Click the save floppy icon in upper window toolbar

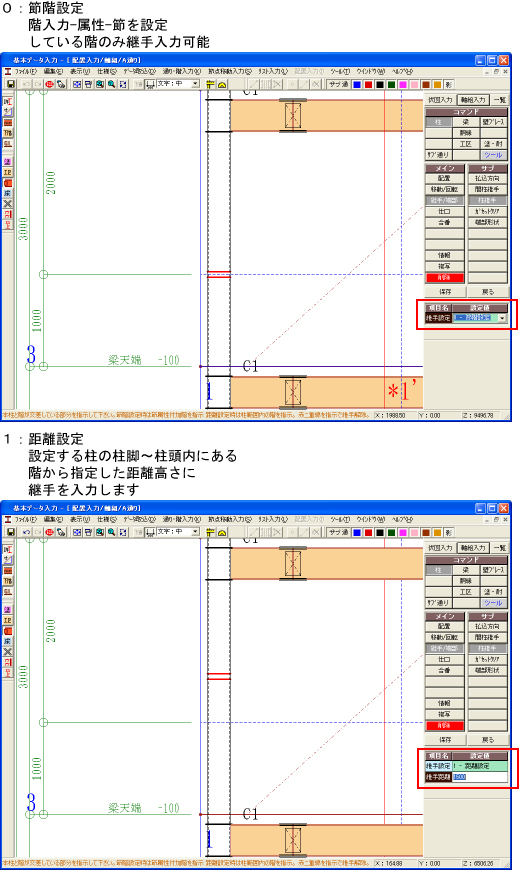pyautogui.click(x=11, y=84)
